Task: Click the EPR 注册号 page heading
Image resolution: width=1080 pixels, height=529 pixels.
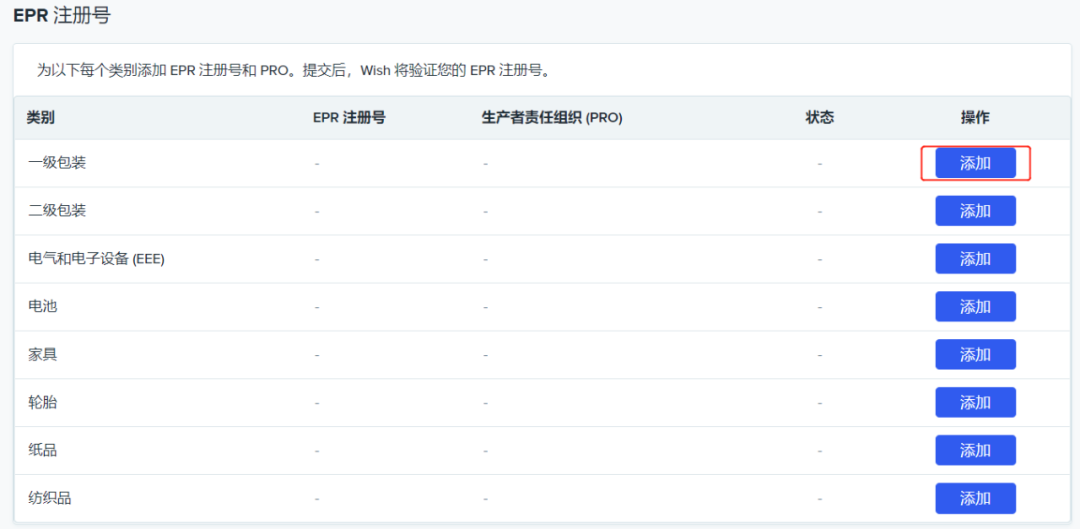Action: (61, 15)
